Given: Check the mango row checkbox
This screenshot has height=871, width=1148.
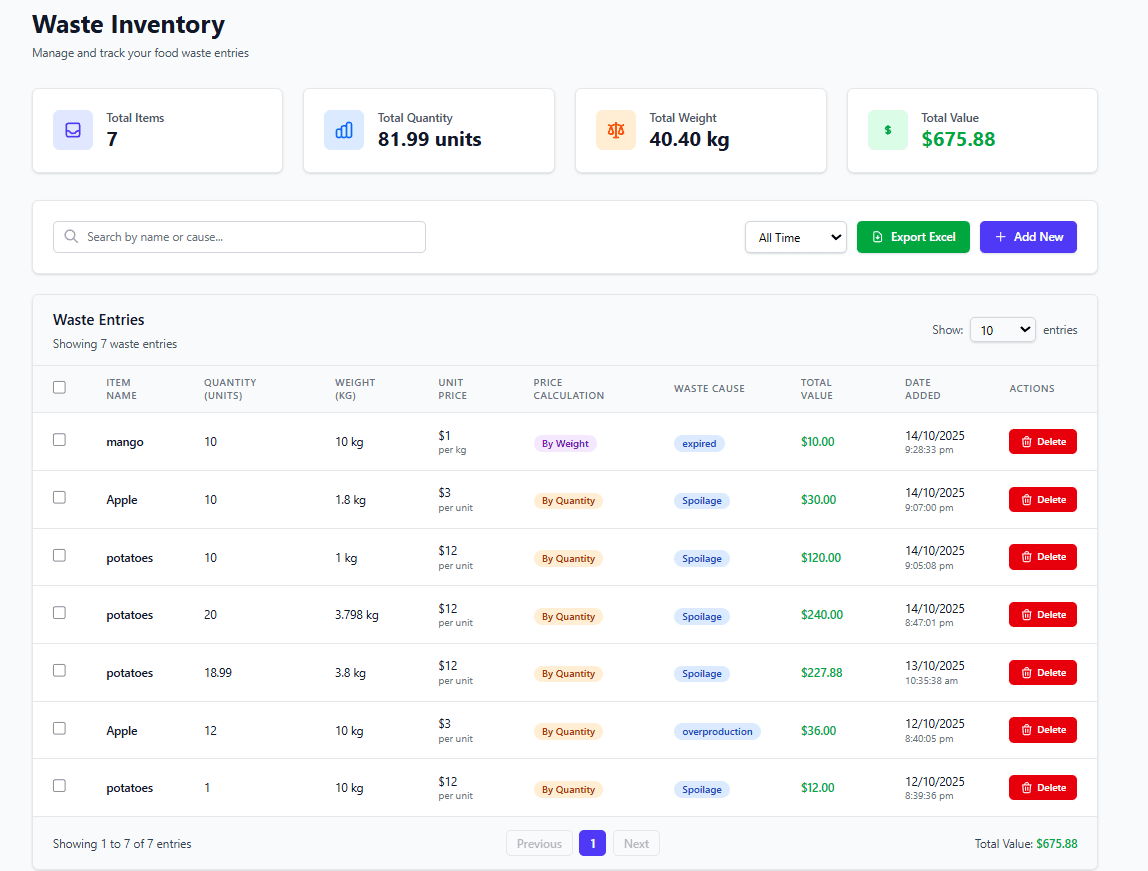Looking at the screenshot, I should click(59, 440).
